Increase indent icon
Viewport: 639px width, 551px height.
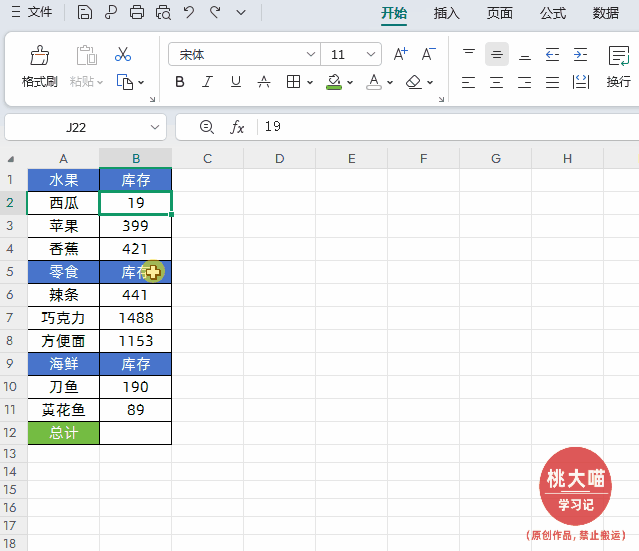click(580, 54)
